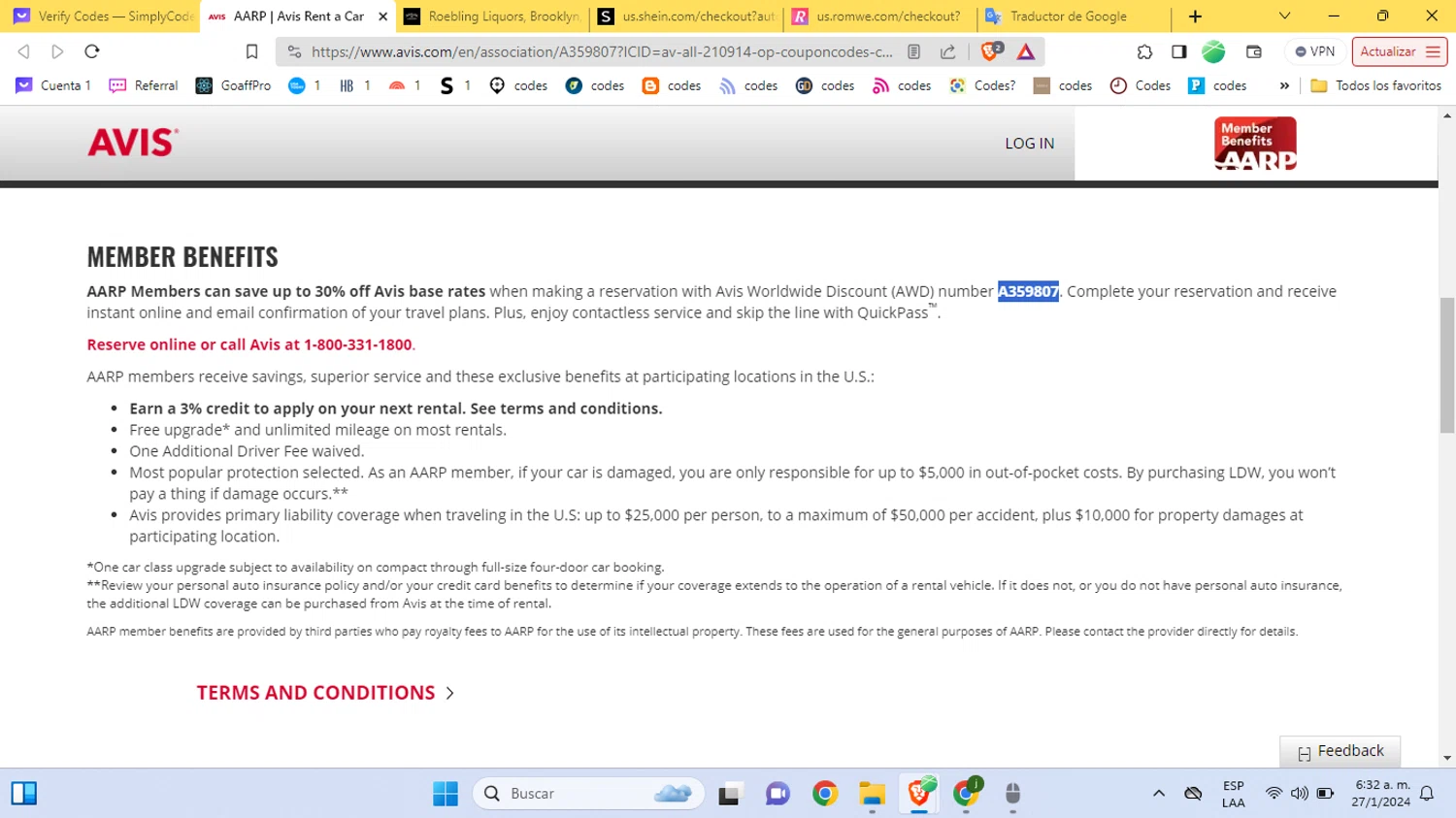Click scrollbar down arrow
Image resolution: width=1456 pixels, height=818 pixels.
pos(1447,758)
